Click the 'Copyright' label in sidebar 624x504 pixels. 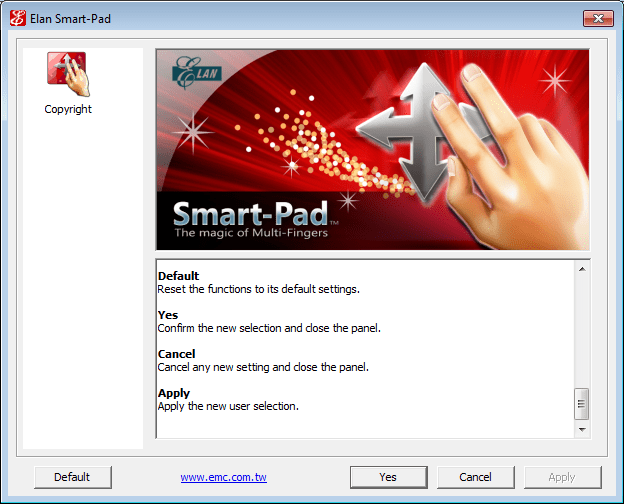68,109
